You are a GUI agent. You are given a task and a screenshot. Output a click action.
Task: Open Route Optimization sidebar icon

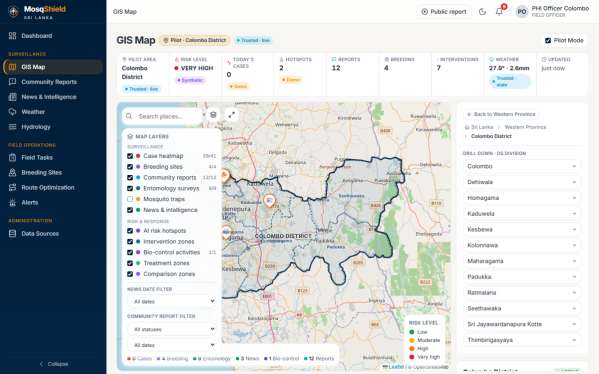pyautogui.click(x=13, y=187)
